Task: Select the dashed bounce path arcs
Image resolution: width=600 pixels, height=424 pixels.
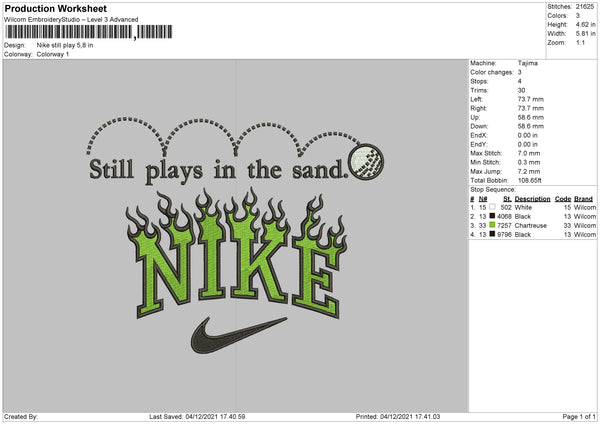Action: pos(223,137)
